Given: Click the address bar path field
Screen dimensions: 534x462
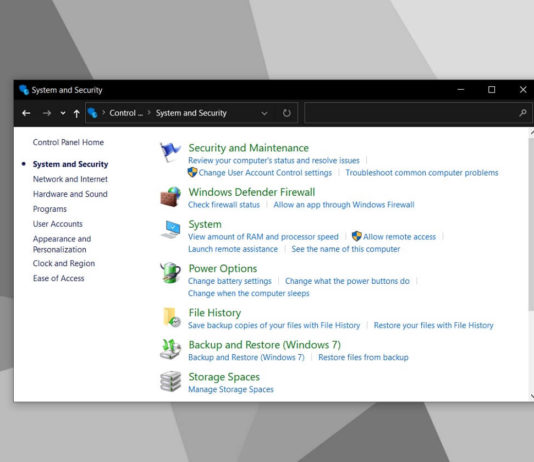Looking at the screenshot, I should pyautogui.click(x=192, y=113).
